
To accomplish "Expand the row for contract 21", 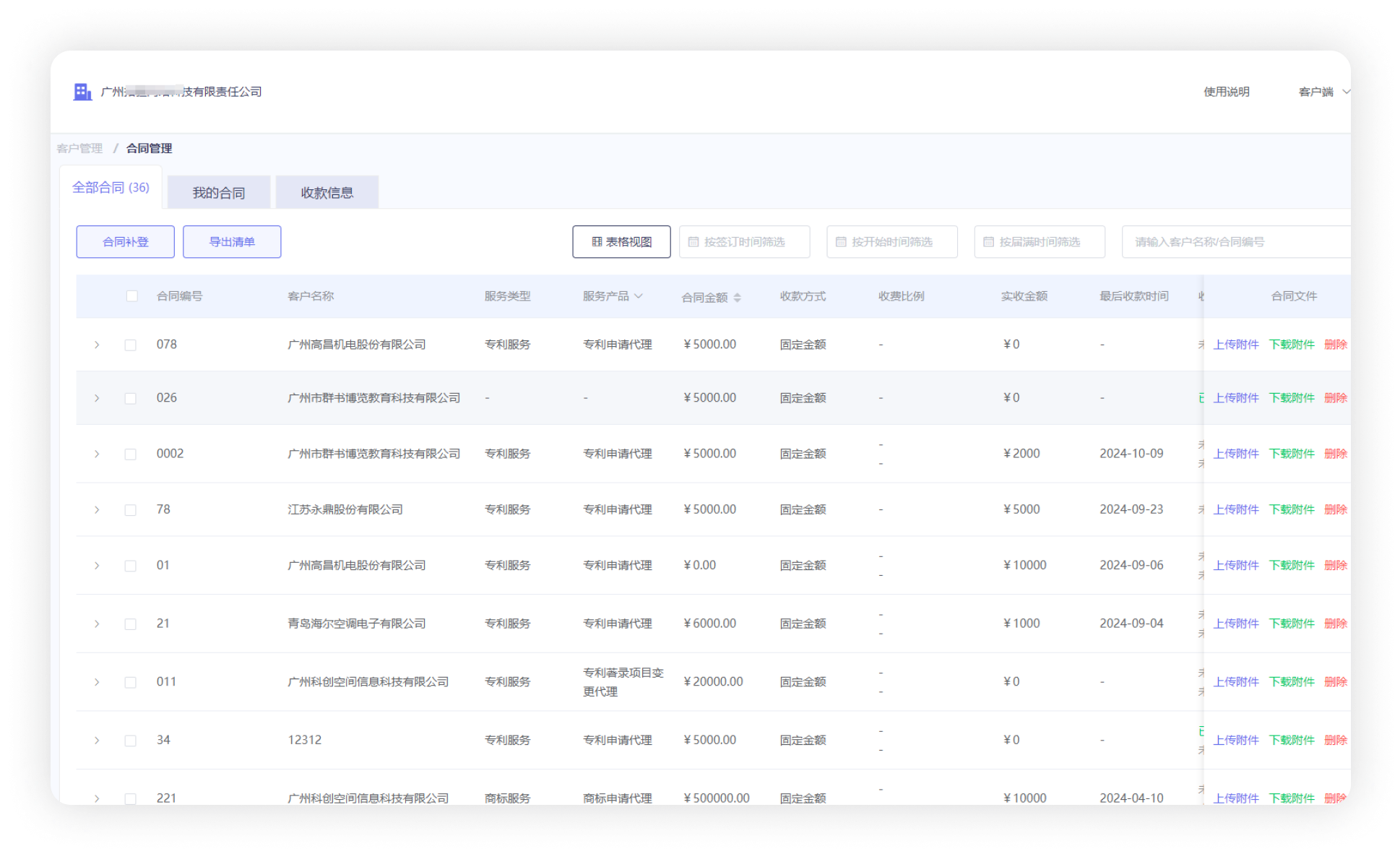I will (x=97, y=624).
